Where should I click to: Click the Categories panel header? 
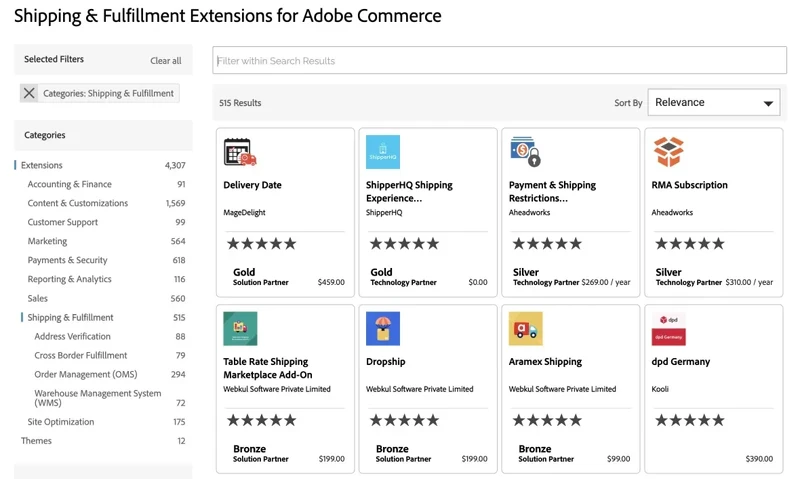pyautogui.click(x=103, y=135)
